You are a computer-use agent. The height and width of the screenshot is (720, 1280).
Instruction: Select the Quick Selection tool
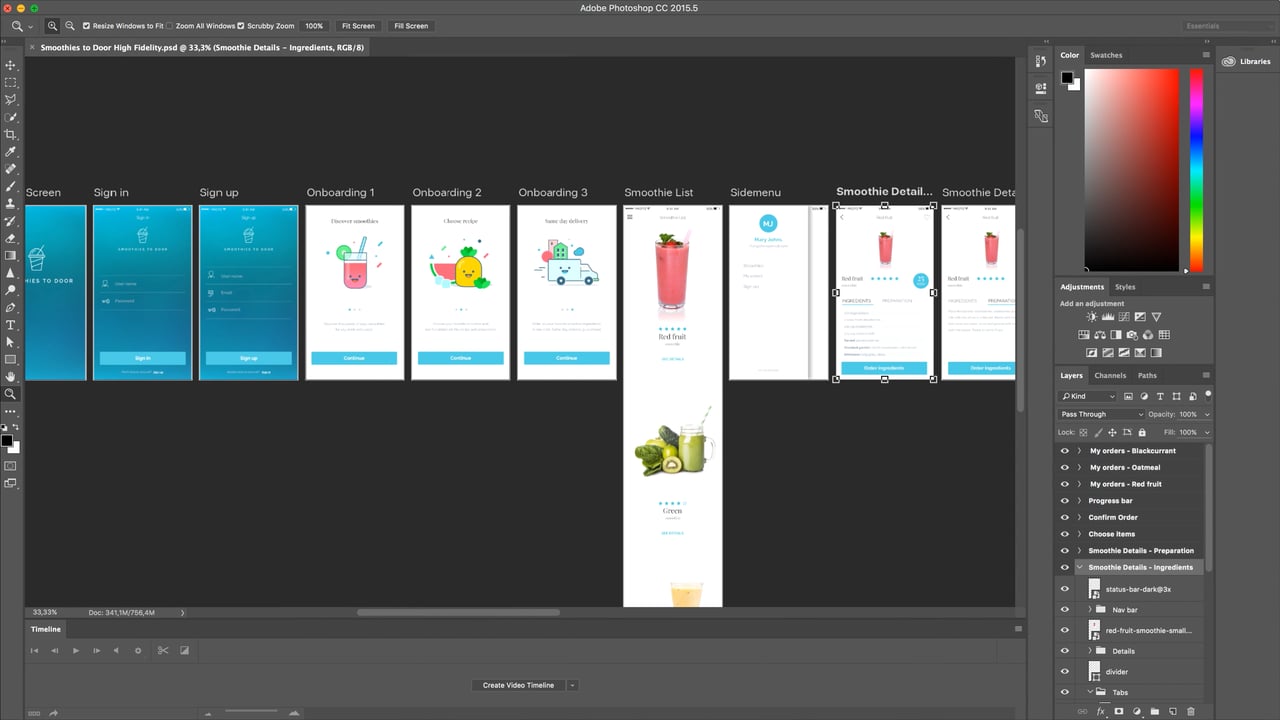tap(11, 117)
